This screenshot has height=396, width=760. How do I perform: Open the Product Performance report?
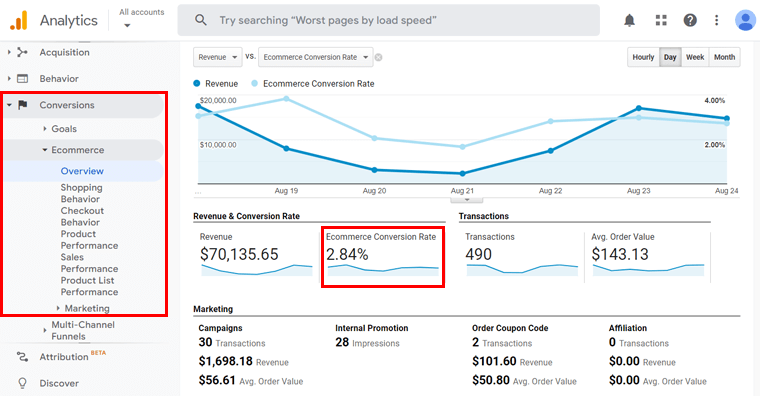tap(89, 240)
